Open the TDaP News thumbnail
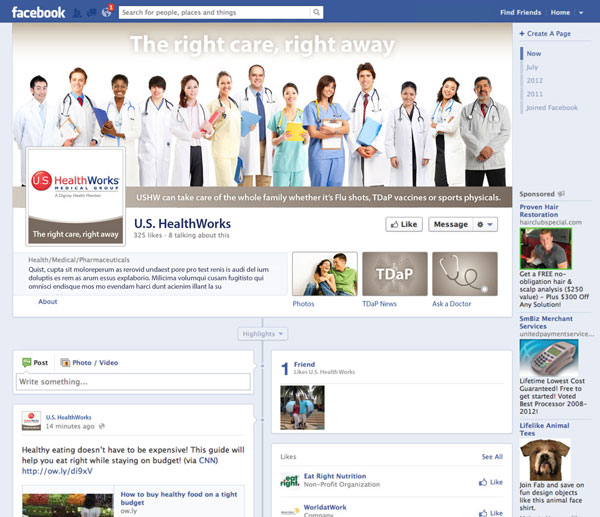 tap(395, 274)
